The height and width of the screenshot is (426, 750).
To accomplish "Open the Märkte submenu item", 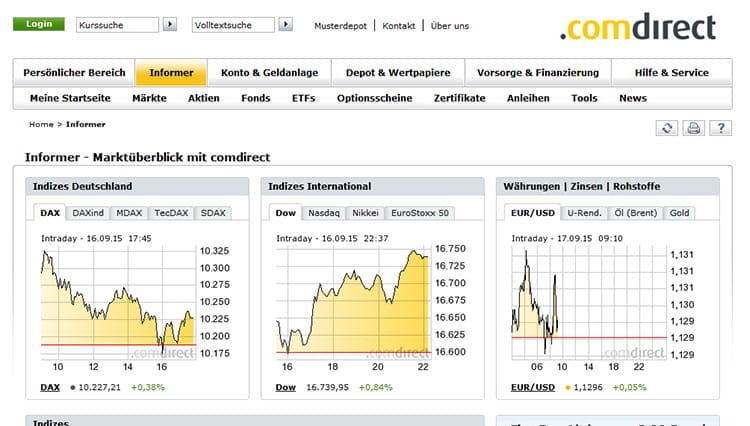I will click(x=149, y=98).
